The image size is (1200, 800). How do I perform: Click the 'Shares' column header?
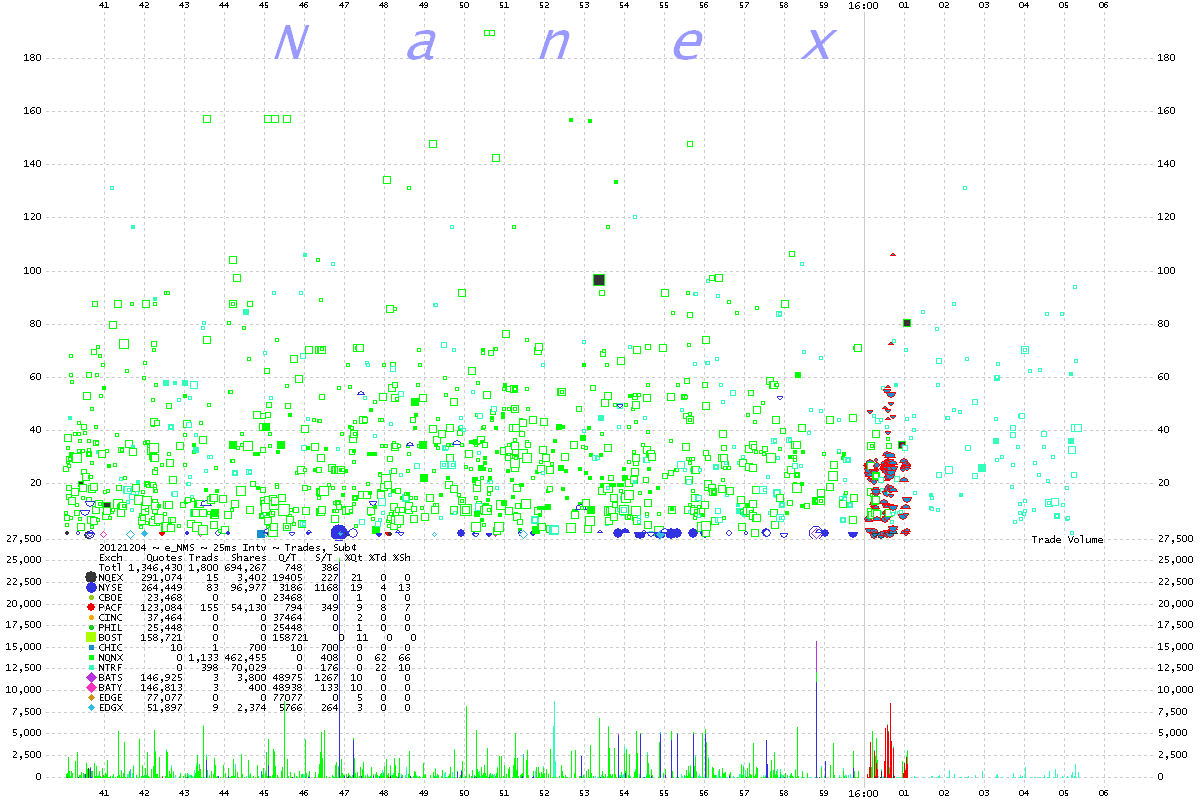(249, 558)
